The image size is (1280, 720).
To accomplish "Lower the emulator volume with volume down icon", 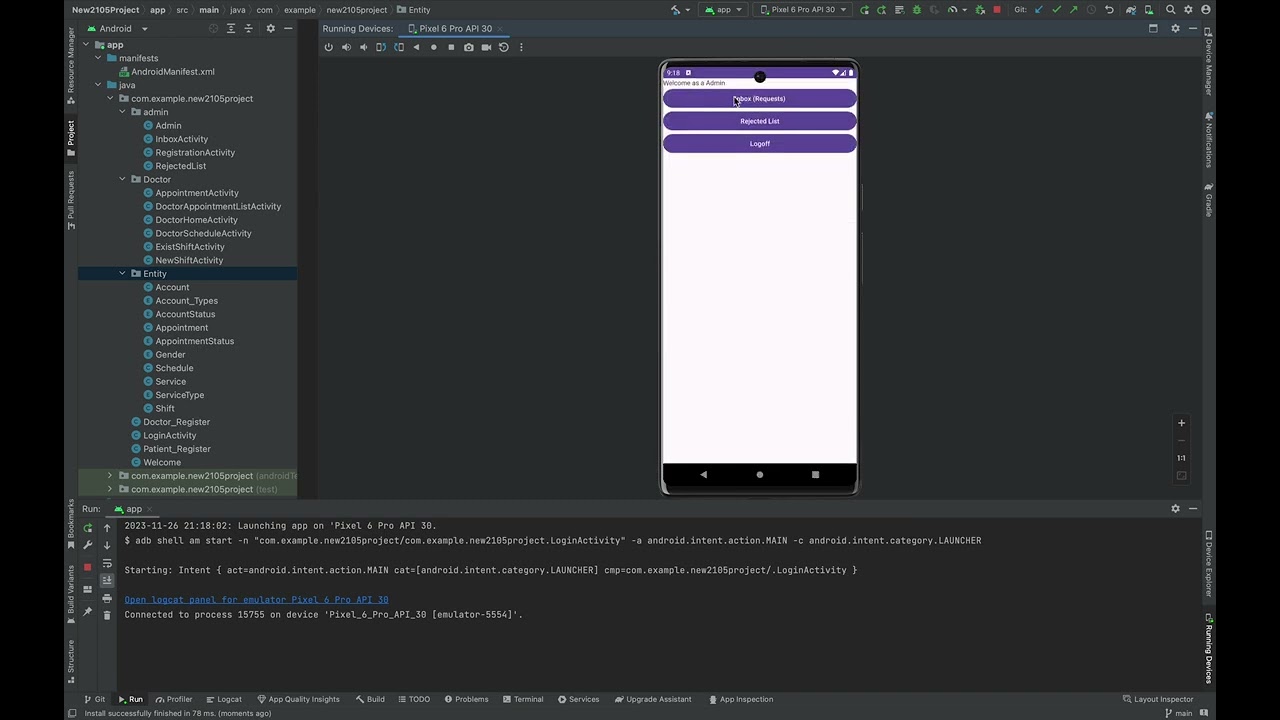I will click(363, 47).
